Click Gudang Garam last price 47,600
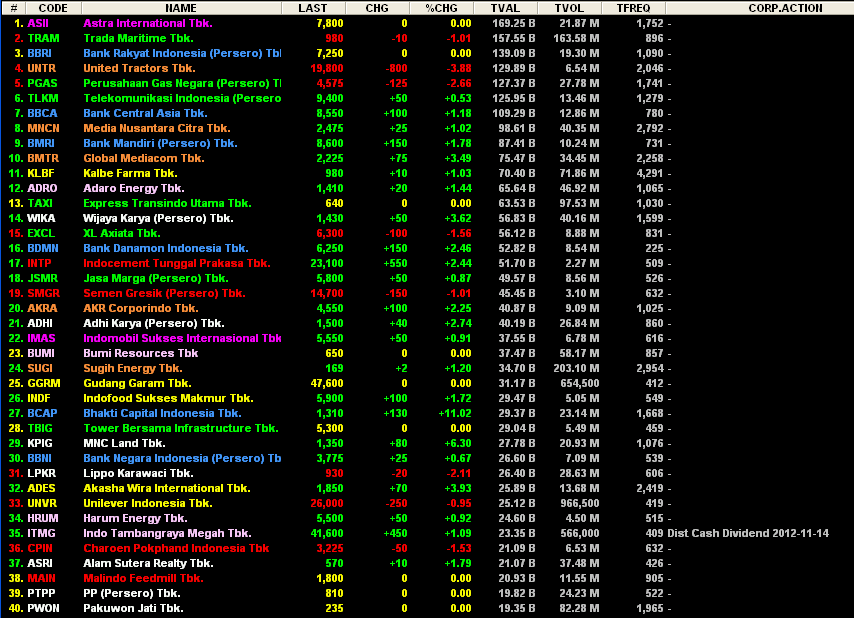Image resolution: width=854 pixels, height=618 pixels. (x=327, y=383)
